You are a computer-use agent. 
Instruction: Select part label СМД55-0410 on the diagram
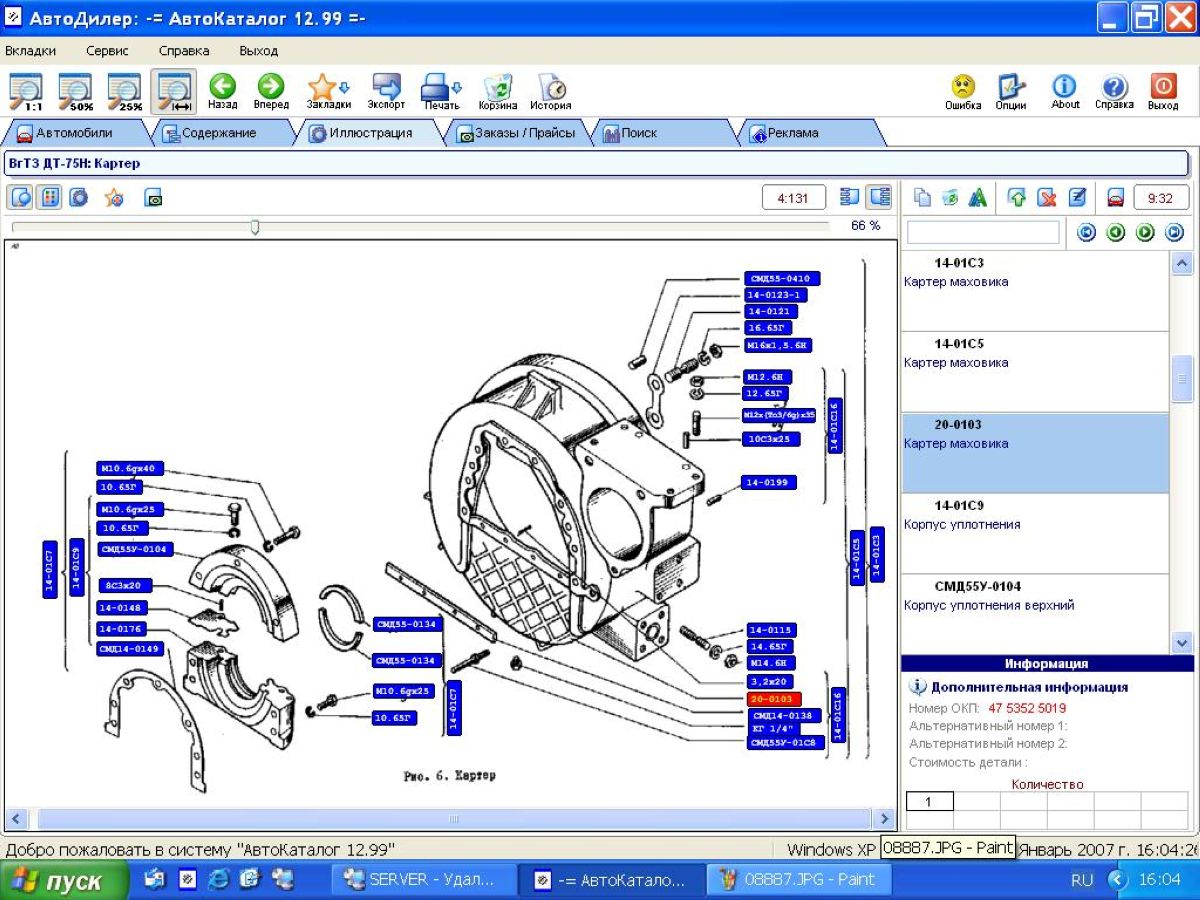click(x=782, y=279)
